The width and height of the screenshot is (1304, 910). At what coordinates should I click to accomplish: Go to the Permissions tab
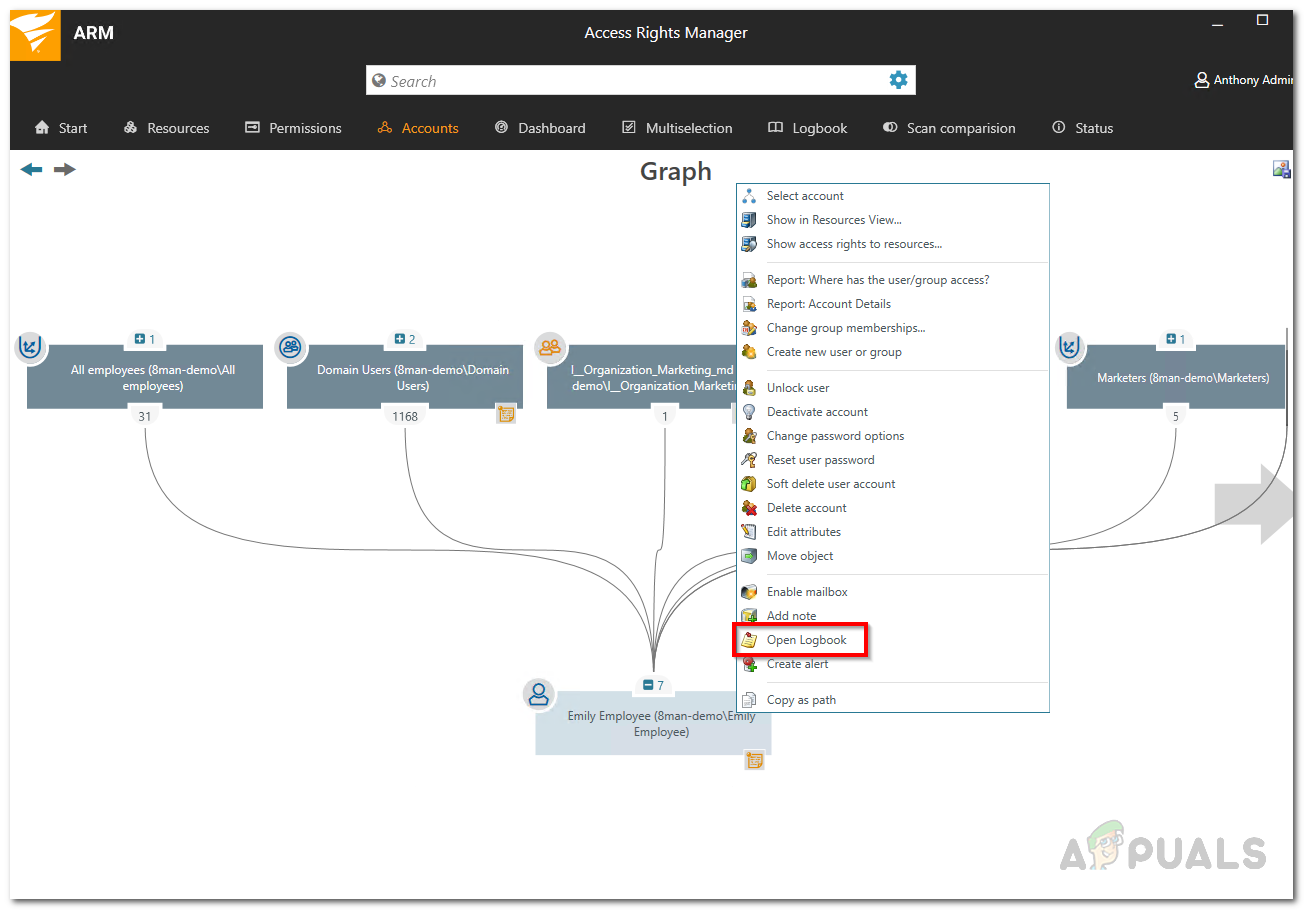click(293, 128)
